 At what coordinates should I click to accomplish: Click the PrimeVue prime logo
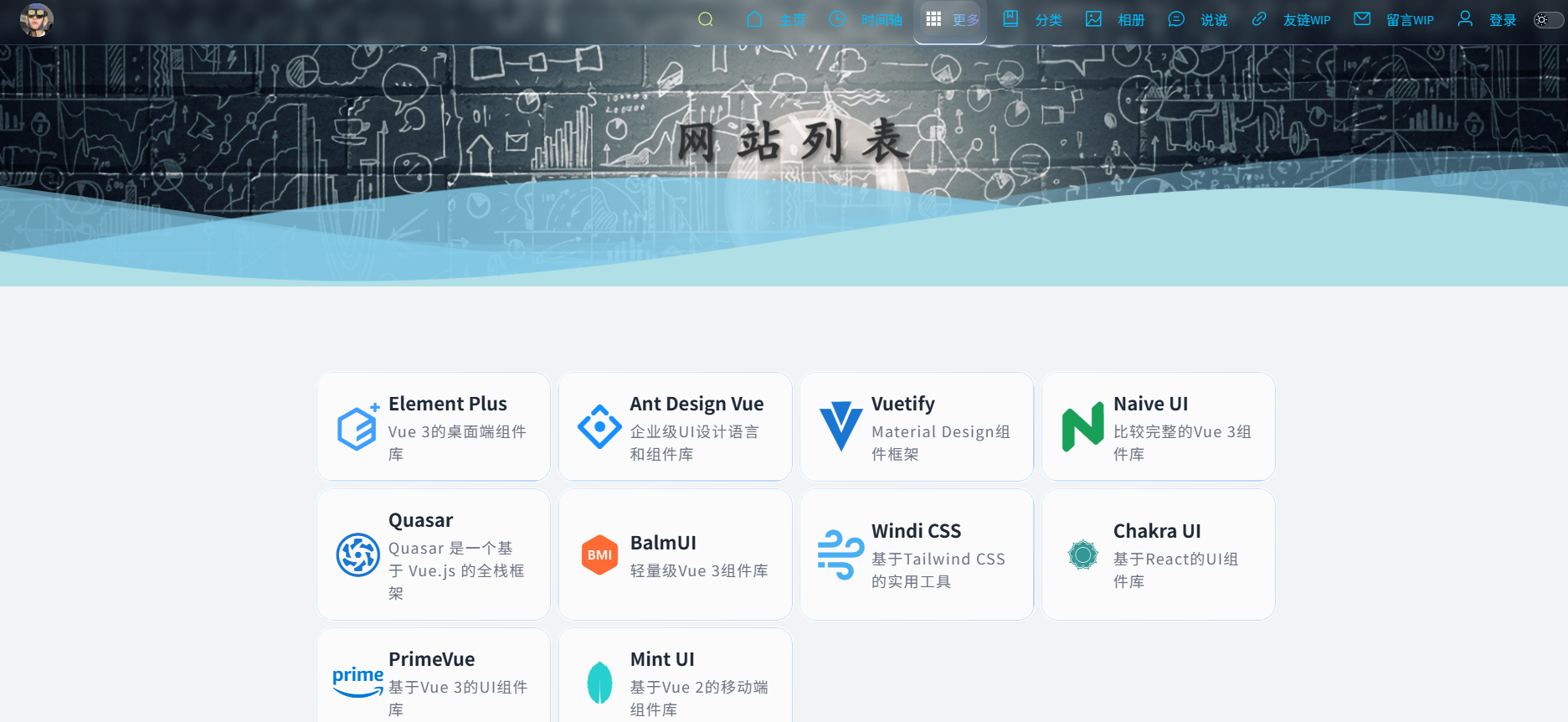tap(358, 682)
